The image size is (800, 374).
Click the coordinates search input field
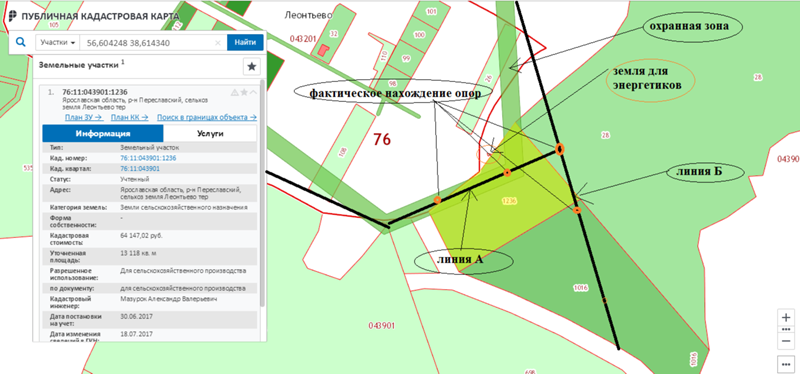[147, 43]
